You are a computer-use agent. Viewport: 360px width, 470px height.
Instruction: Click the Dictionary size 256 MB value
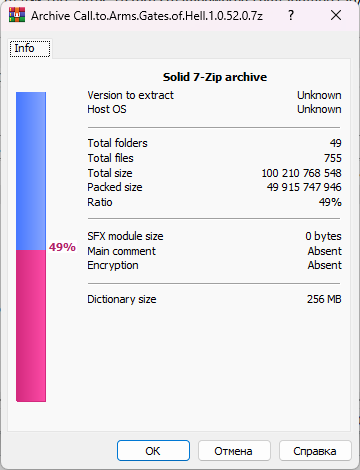tap(324, 299)
